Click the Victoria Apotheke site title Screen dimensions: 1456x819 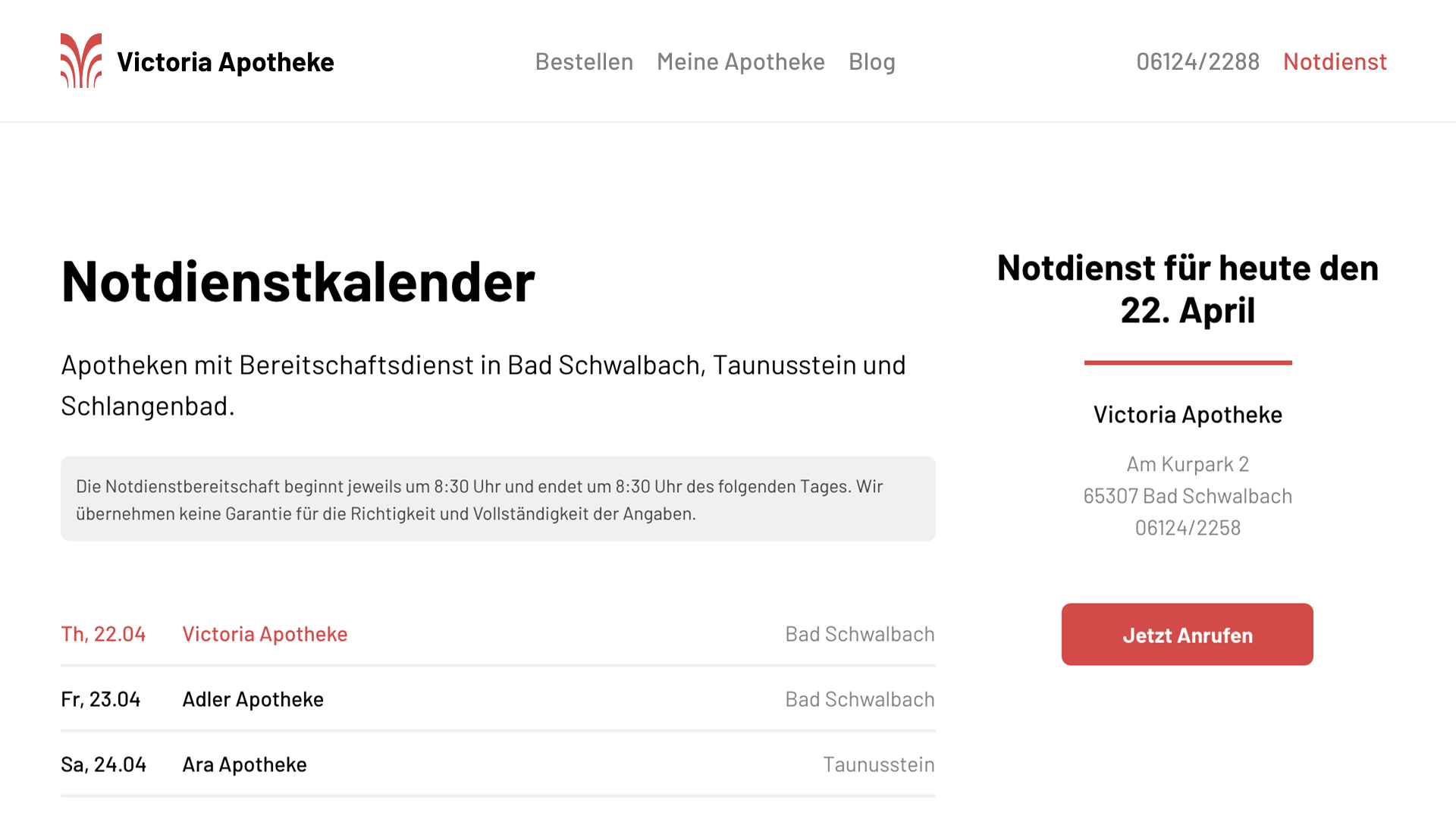225,62
